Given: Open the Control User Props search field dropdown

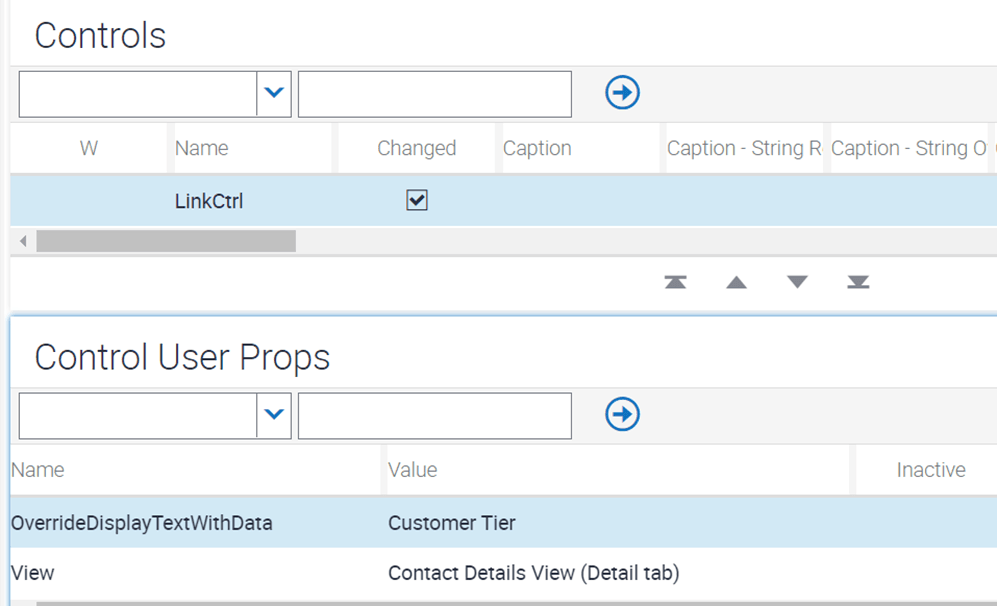Looking at the screenshot, I should [274, 415].
